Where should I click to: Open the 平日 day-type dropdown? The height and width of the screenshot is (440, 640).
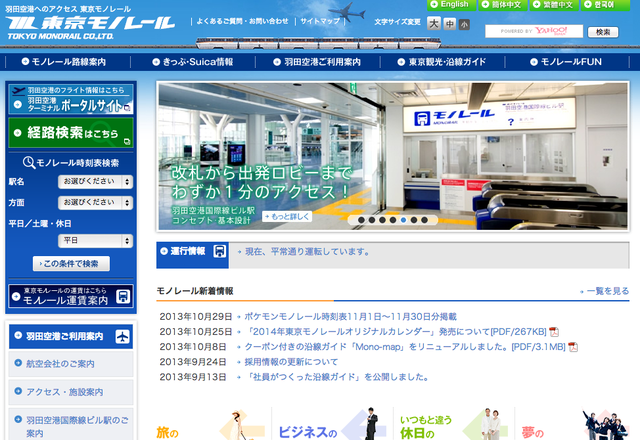(x=96, y=241)
